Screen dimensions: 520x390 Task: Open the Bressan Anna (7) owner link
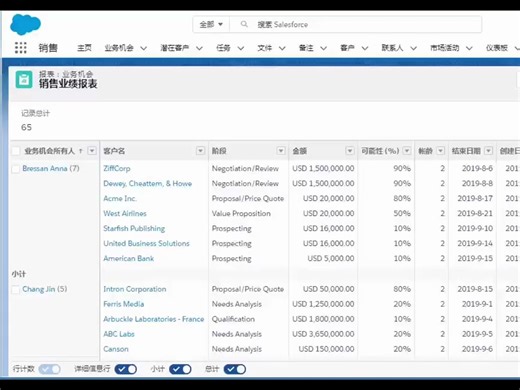pos(51,168)
